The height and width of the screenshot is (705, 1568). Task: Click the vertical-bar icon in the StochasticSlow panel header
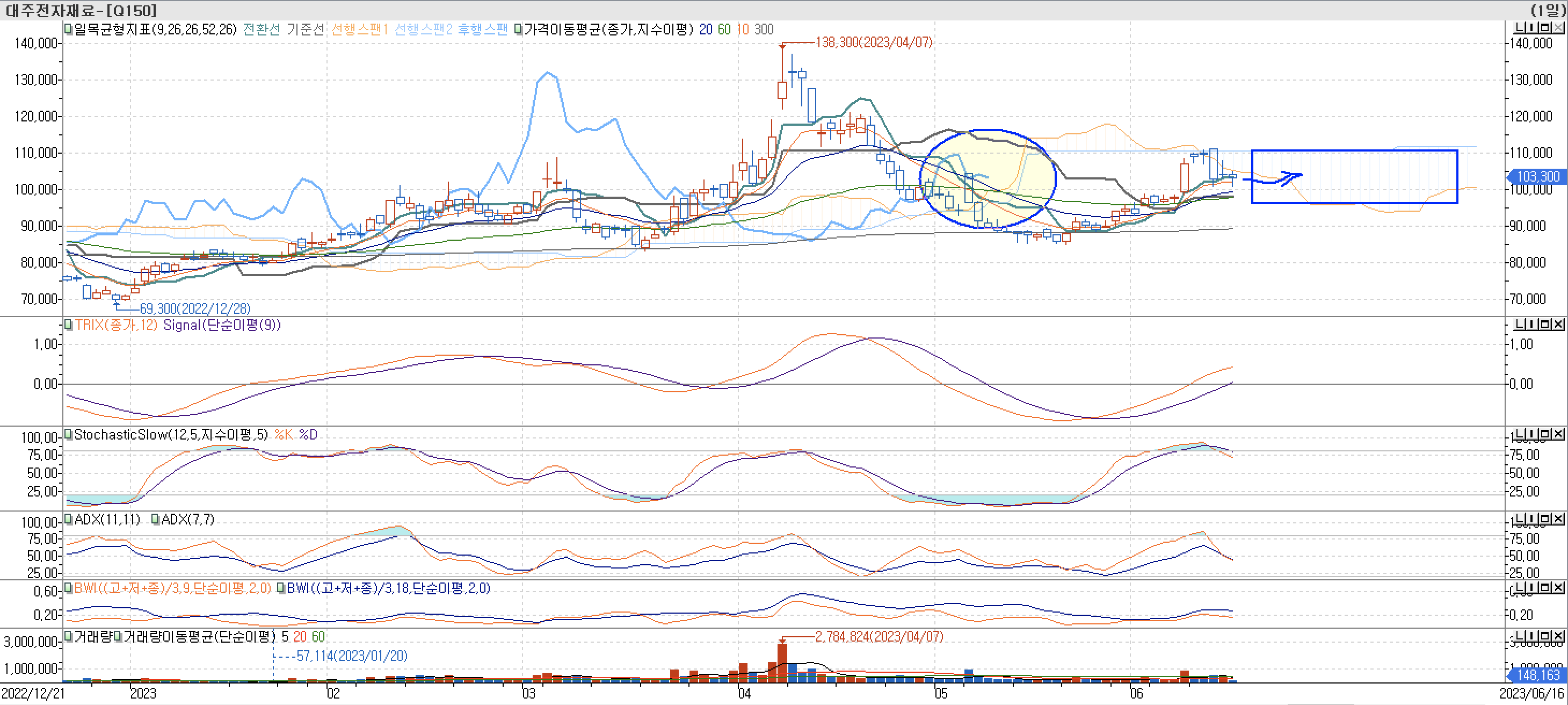click(x=1532, y=433)
